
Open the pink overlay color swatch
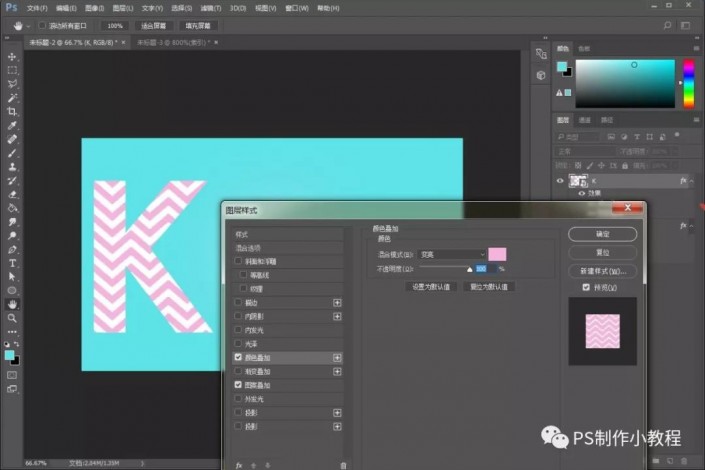(497, 254)
